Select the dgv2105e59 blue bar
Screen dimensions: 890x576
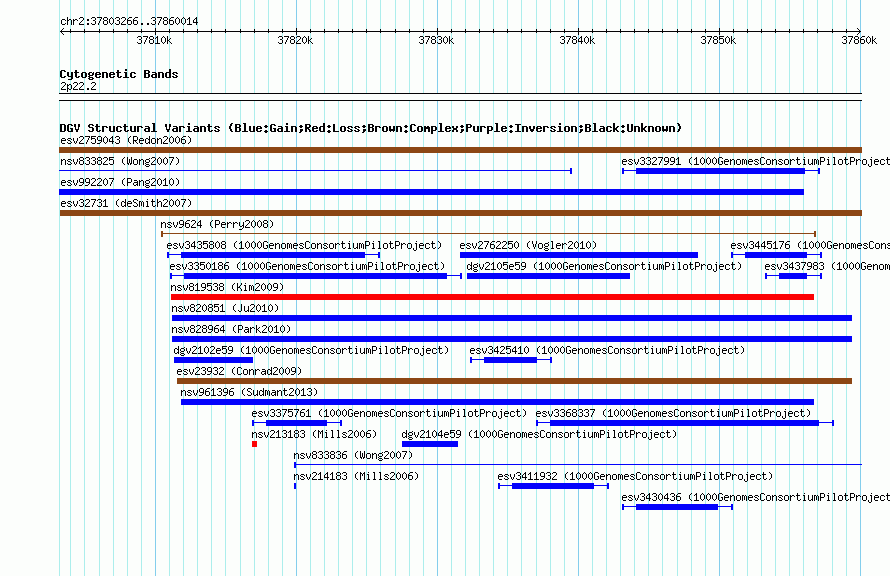coord(548,276)
